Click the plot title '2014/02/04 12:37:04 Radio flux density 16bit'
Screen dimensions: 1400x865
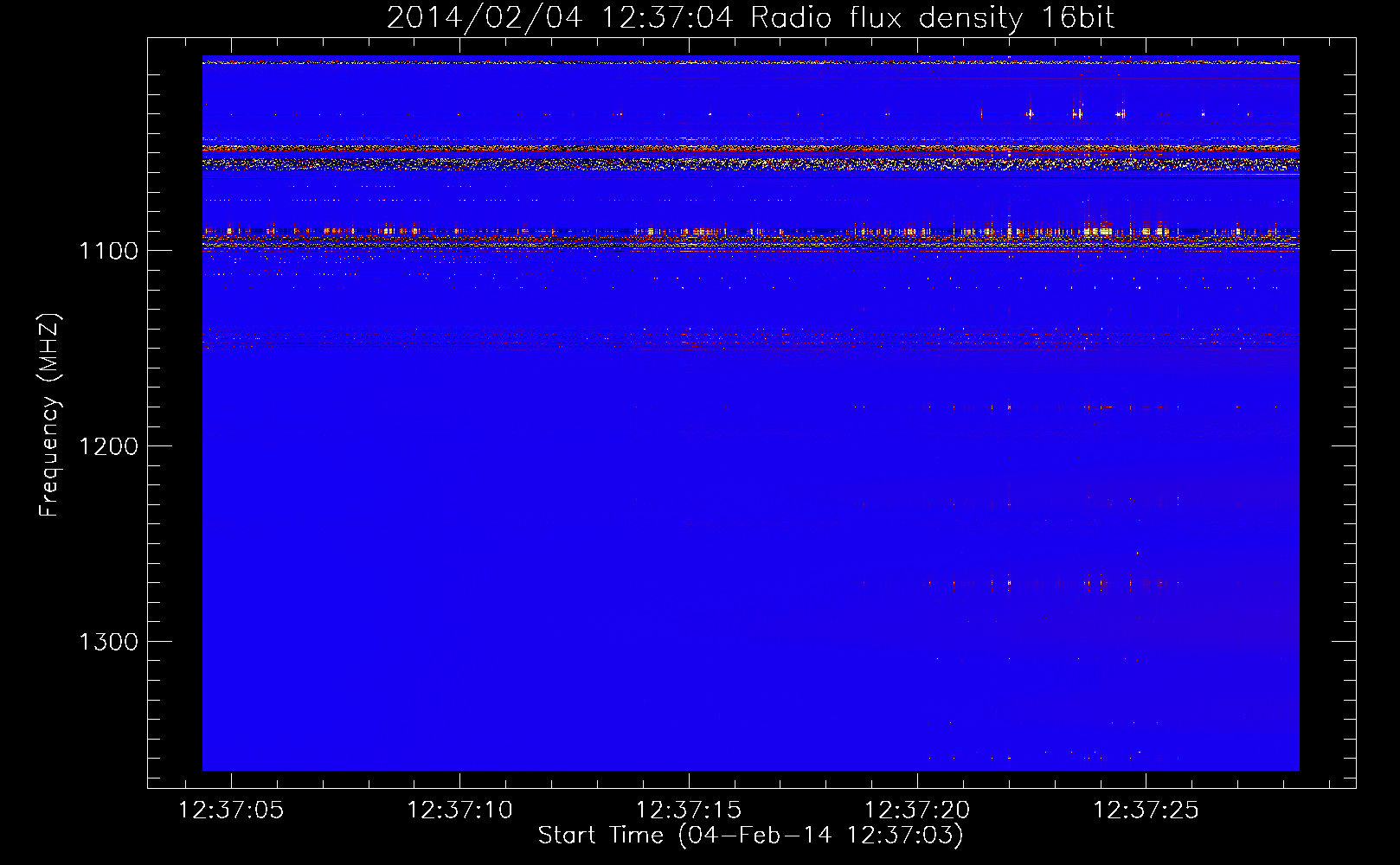pyautogui.click(x=750, y=17)
